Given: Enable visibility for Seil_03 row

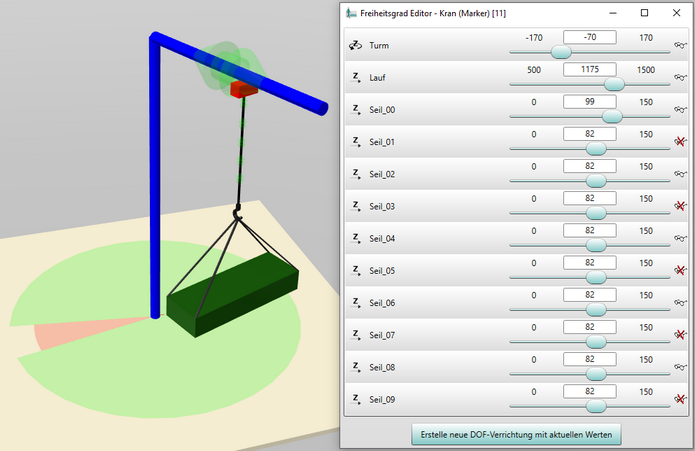Looking at the screenshot, I should tap(680, 206).
